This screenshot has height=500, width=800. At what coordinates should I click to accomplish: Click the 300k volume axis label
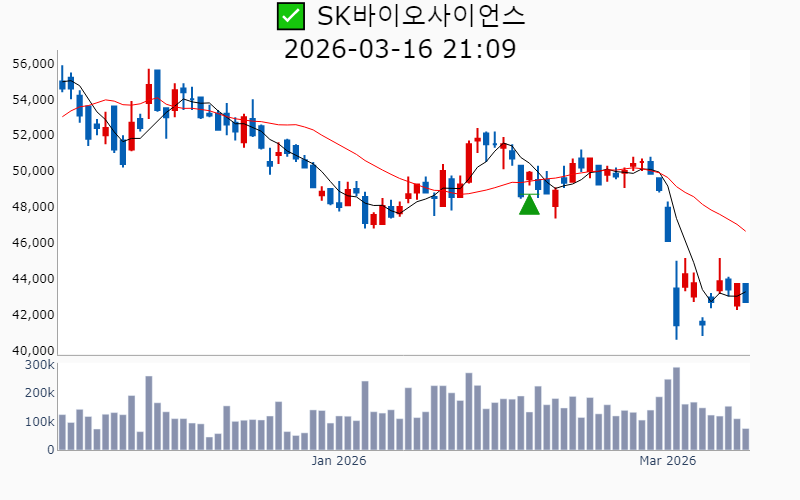(x=38, y=366)
